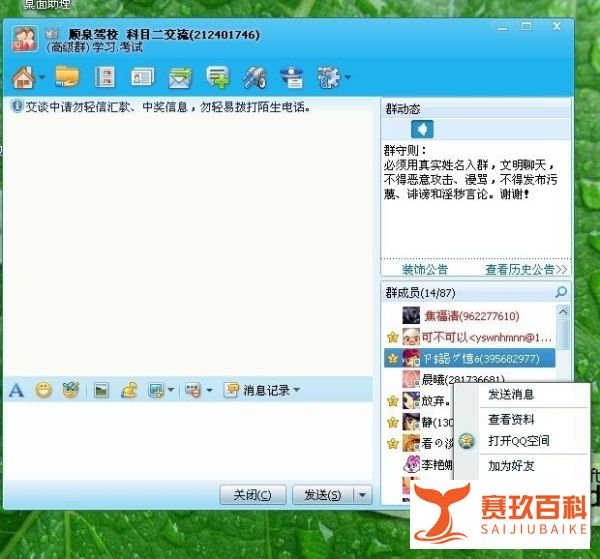Click the 发送(S) button
The image size is (600, 559).
(323, 495)
